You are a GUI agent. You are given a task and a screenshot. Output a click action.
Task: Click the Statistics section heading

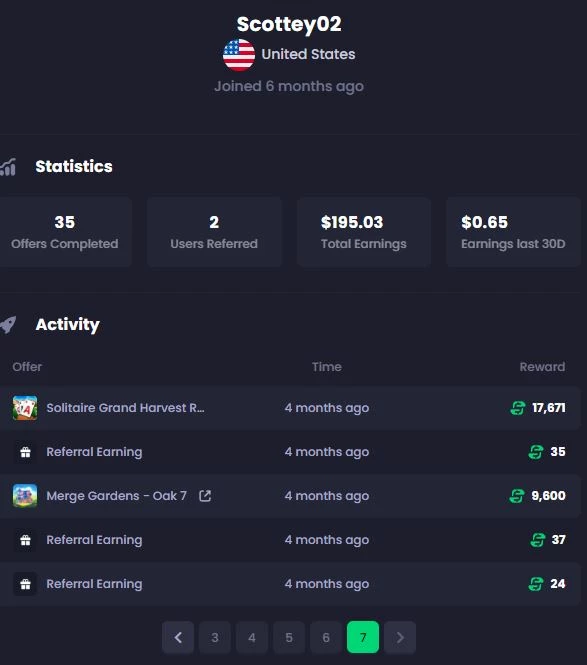click(x=74, y=166)
